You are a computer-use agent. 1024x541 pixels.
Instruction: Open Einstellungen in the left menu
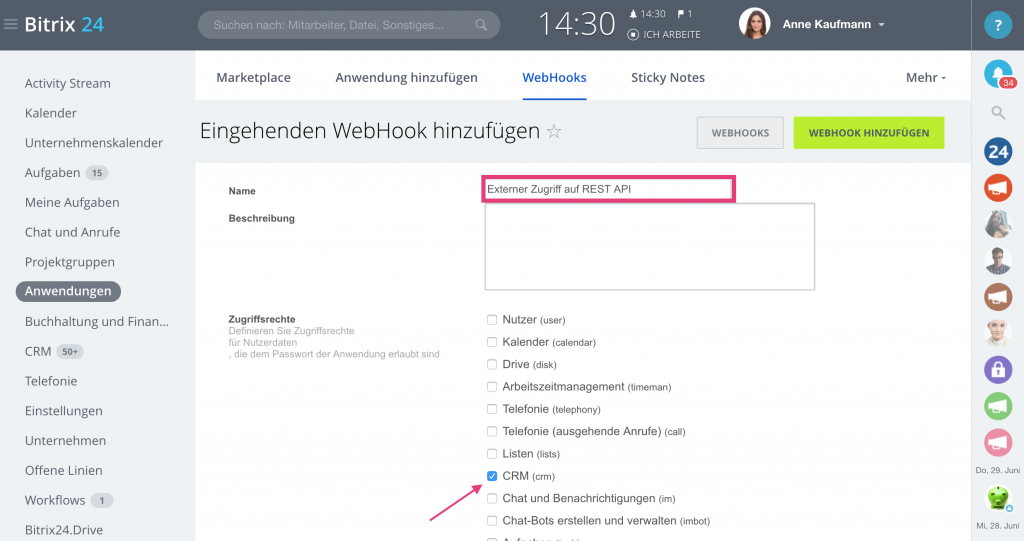pos(63,411)
